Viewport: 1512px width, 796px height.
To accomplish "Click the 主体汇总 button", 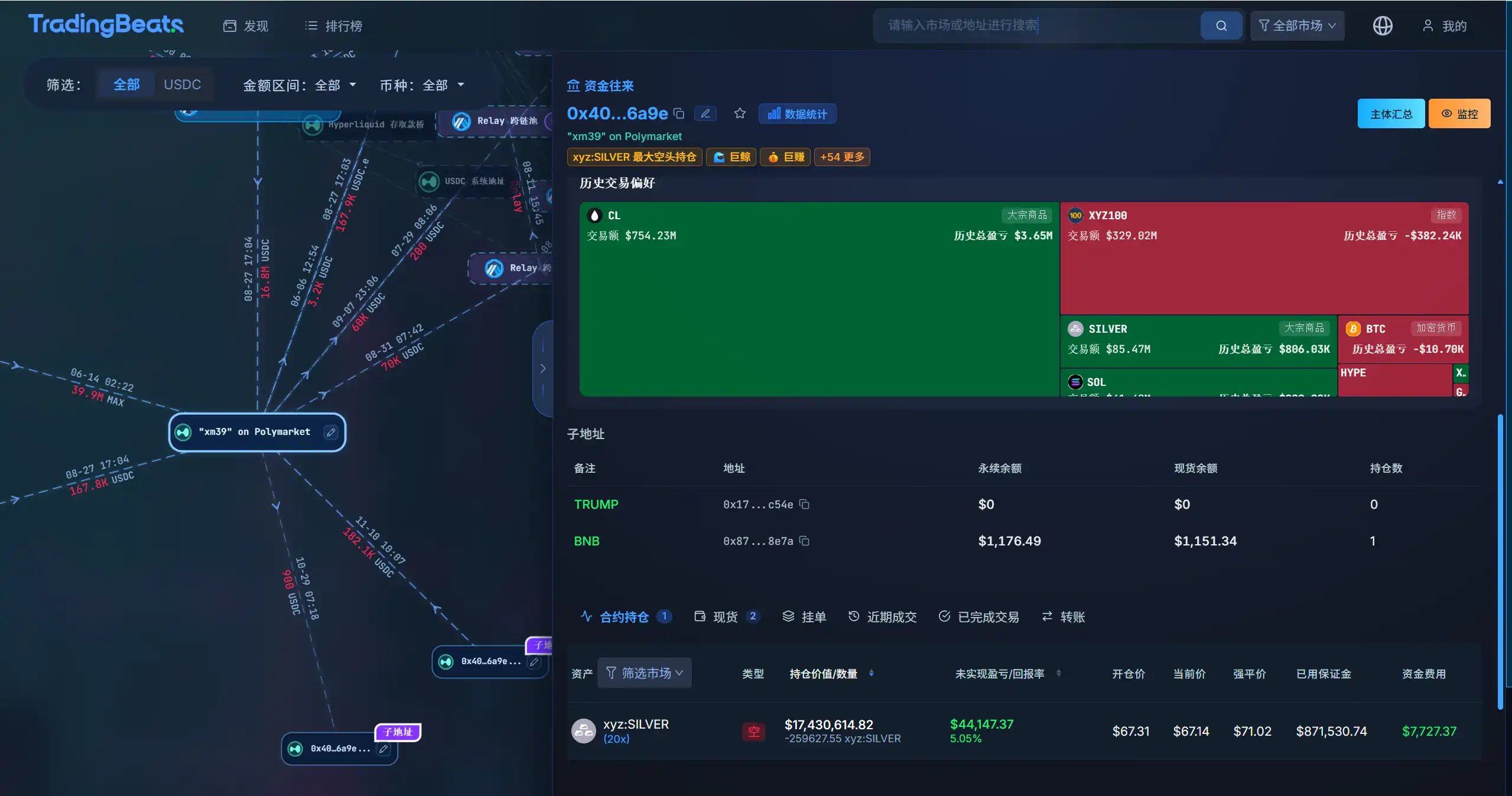I will click(1391, 113).
